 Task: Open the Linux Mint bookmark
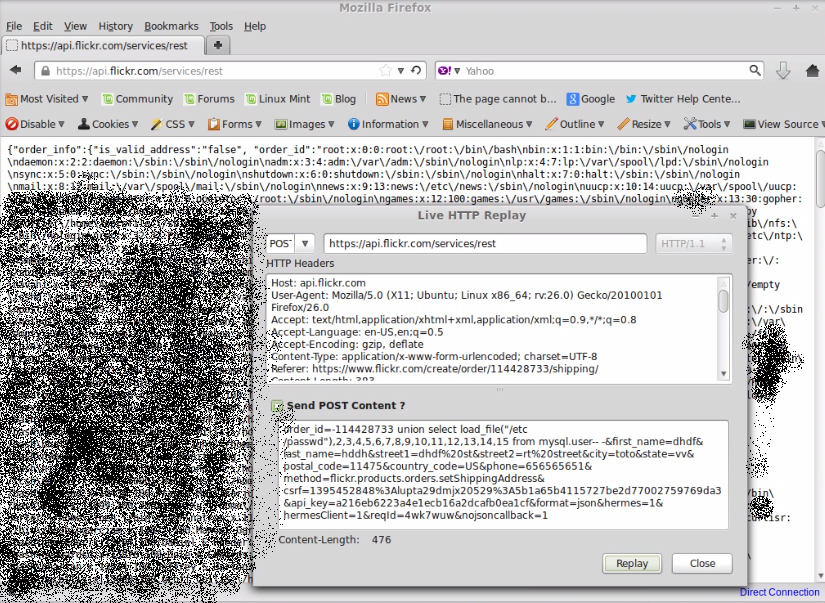click(x=278, y=99)
